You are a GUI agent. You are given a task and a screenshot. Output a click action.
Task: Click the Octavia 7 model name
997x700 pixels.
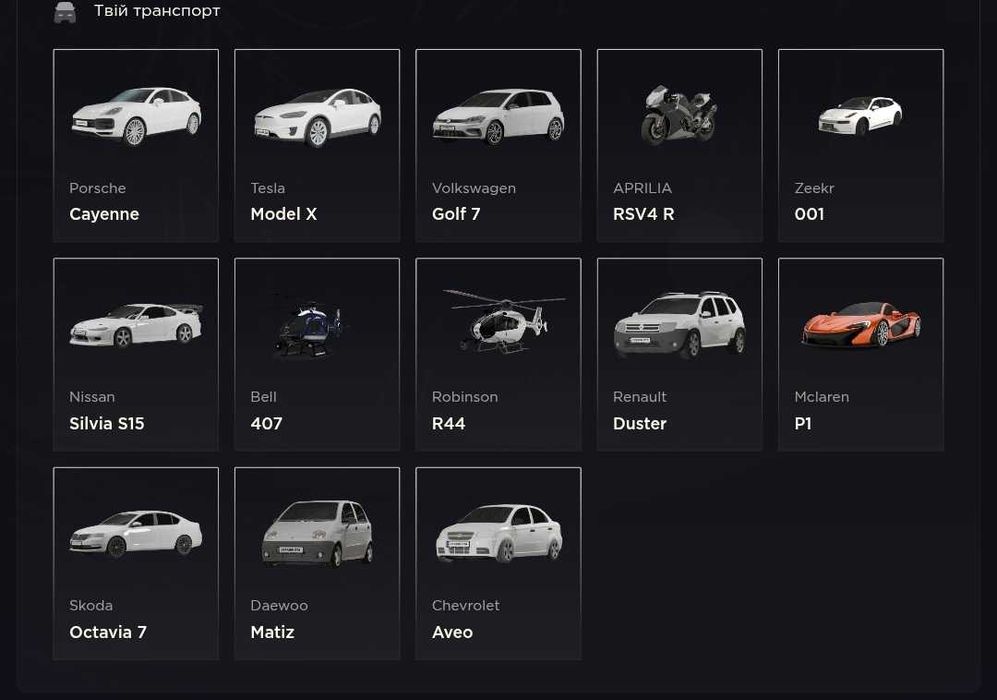tap(108, 632)
